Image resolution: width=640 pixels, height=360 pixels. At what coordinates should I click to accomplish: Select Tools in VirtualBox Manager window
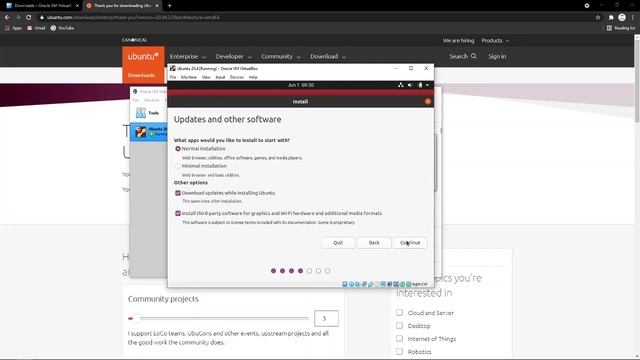point(149,113)
